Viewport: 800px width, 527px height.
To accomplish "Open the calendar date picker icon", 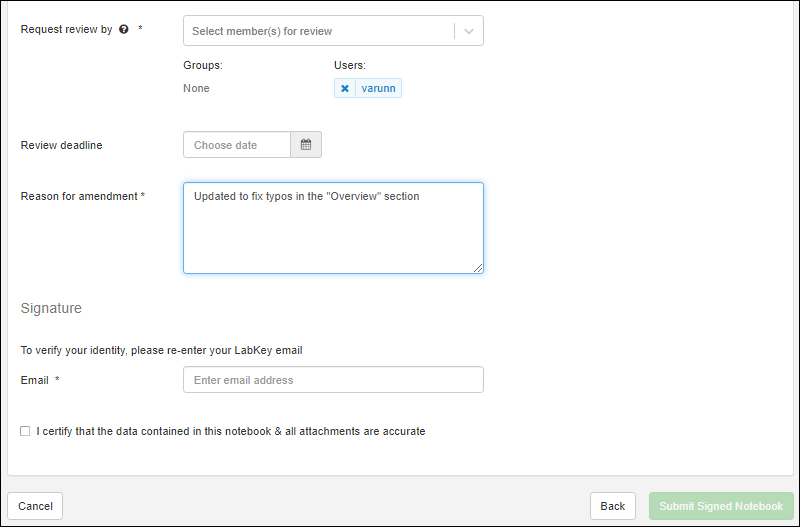I will [x=306, y=145].
